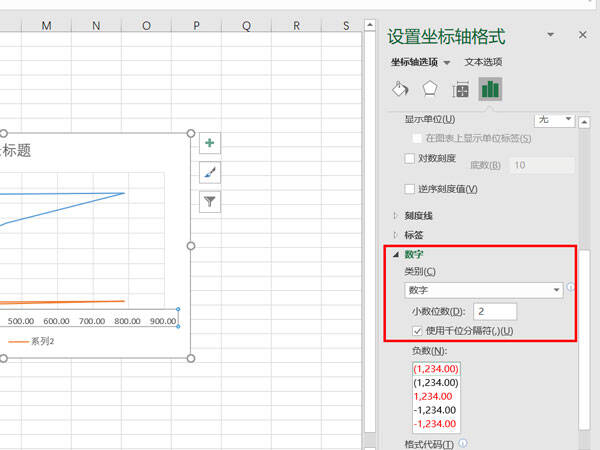Select column P header
This screenshot has width=600, height=450.
196,26
